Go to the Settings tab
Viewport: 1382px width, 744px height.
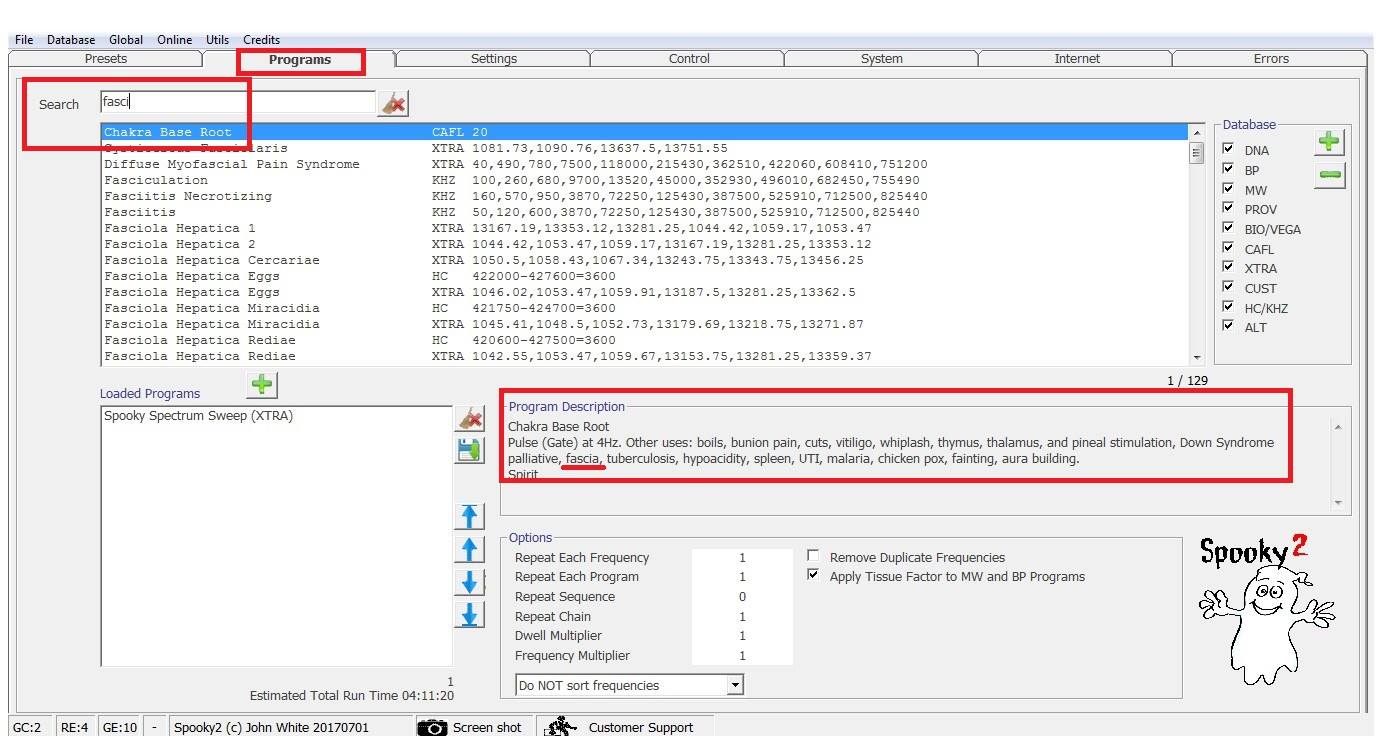coord(494,59)
